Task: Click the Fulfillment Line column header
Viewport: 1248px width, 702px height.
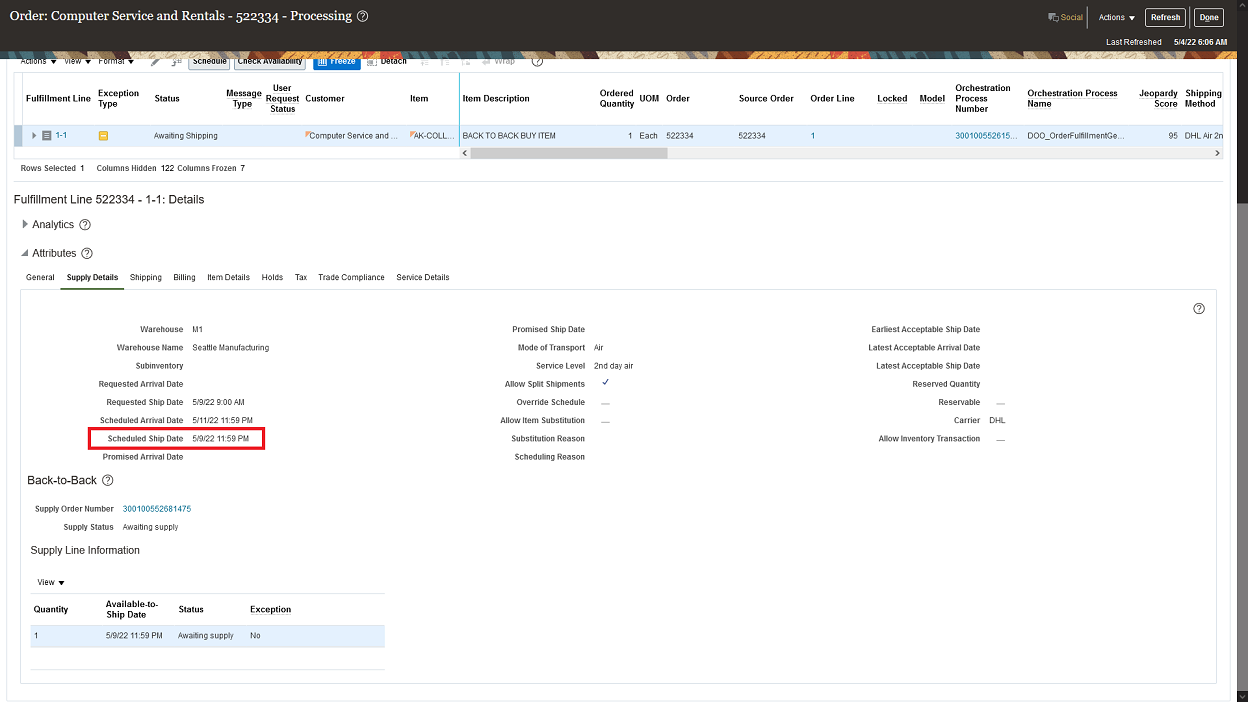Action: tap(58, 98)
